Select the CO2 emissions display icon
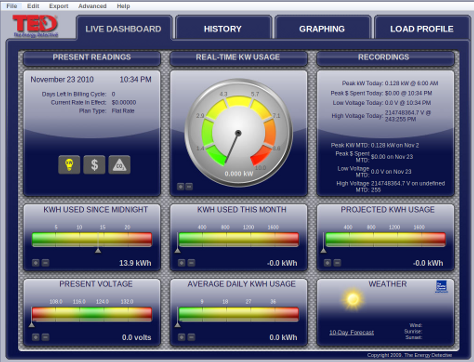Image resolution: width=474 pixels, height=362 pixels. click(119, 165)
